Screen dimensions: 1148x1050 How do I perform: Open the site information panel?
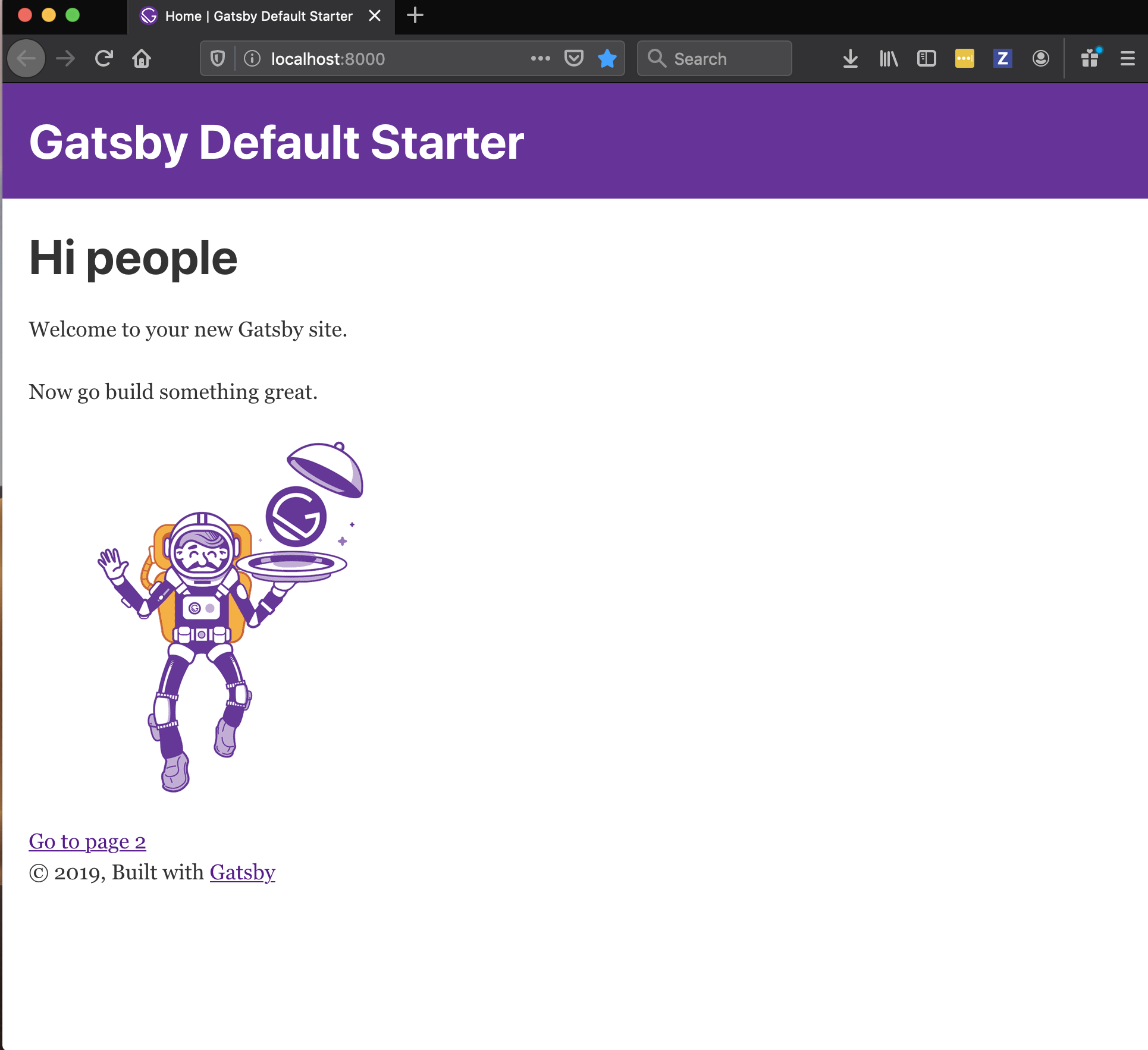pos(252,58)
